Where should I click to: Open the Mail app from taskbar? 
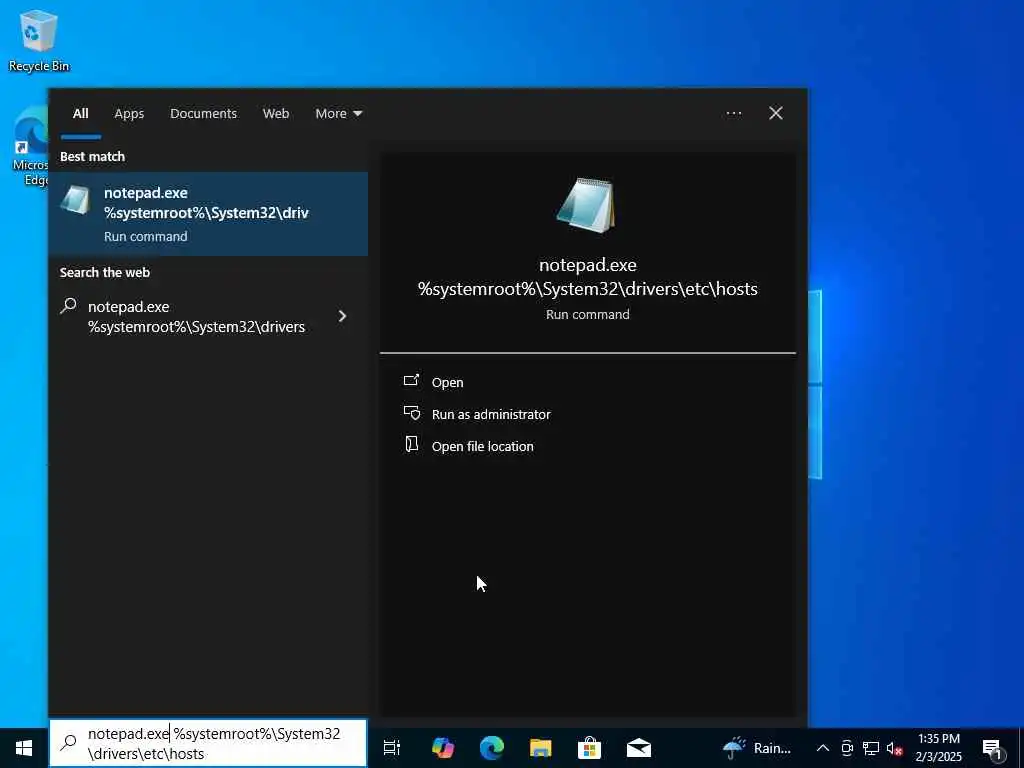638,747
